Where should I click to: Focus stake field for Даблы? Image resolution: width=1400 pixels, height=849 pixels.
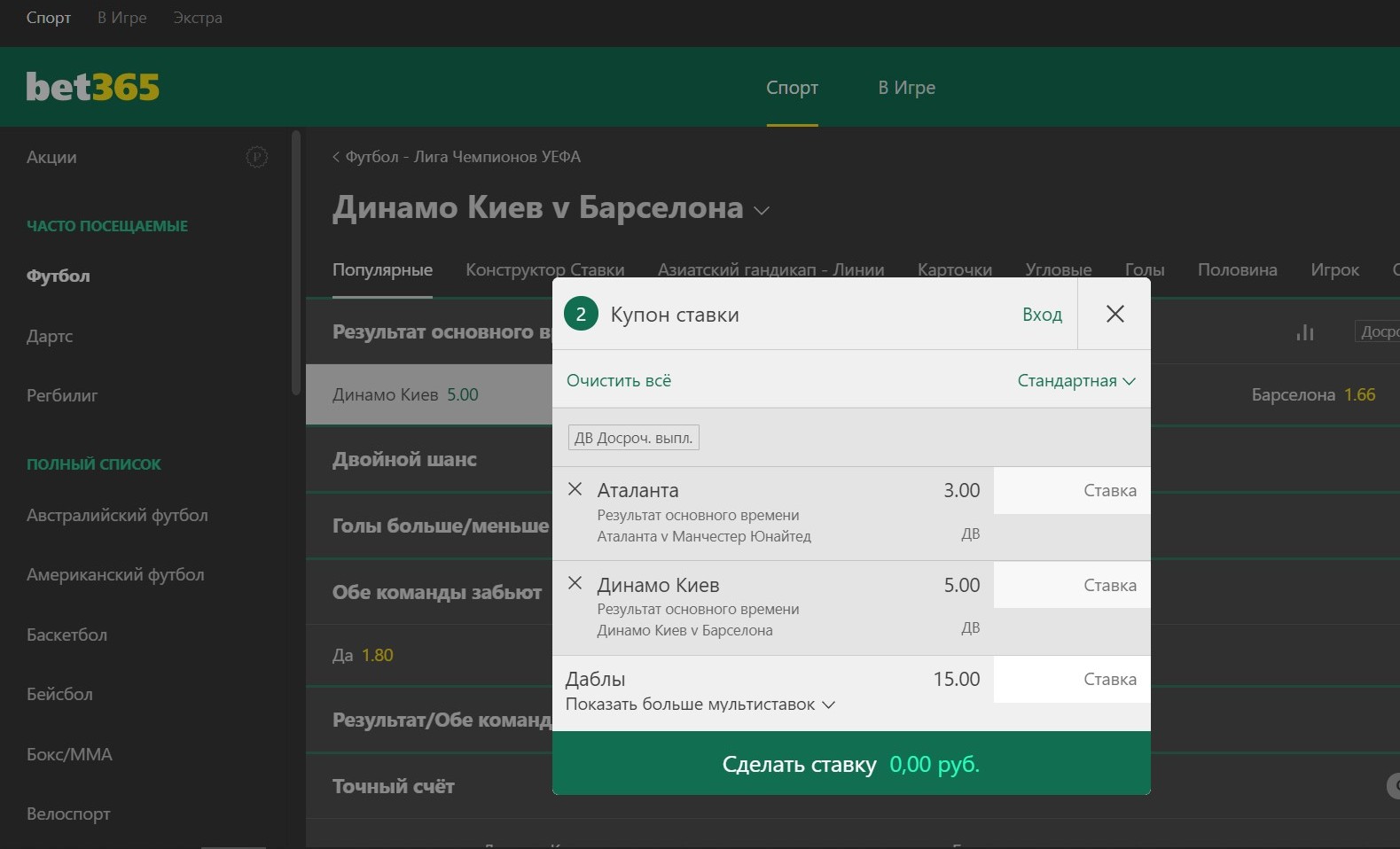1072,679
